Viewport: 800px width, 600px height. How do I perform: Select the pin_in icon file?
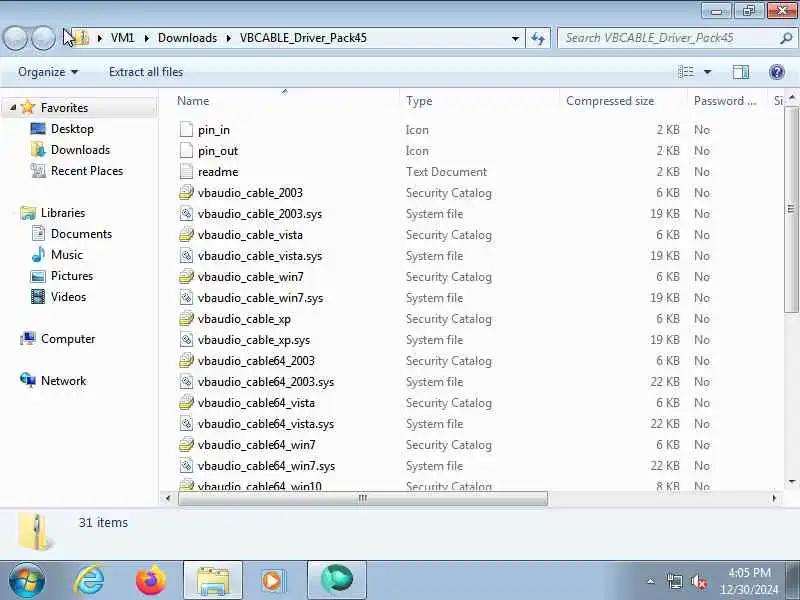coord(186,130)
